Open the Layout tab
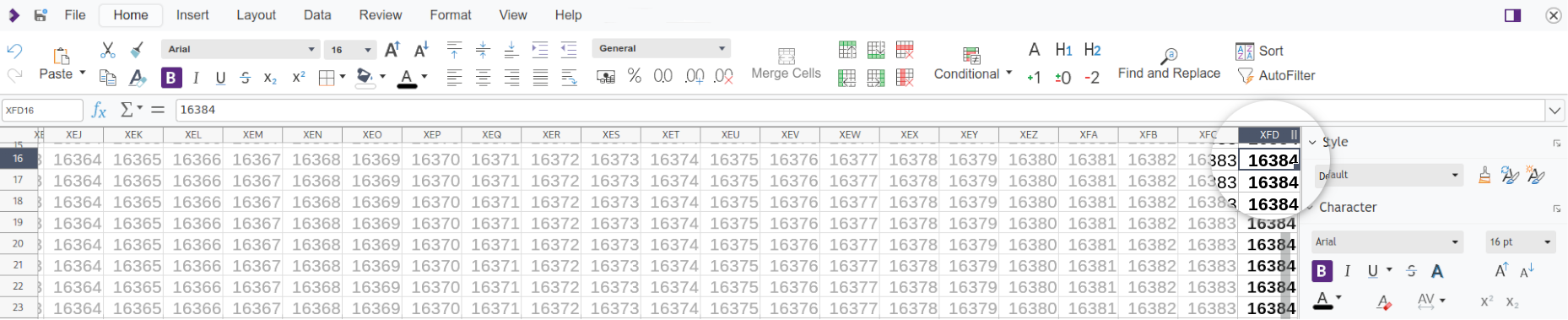 tap(256, 15)
